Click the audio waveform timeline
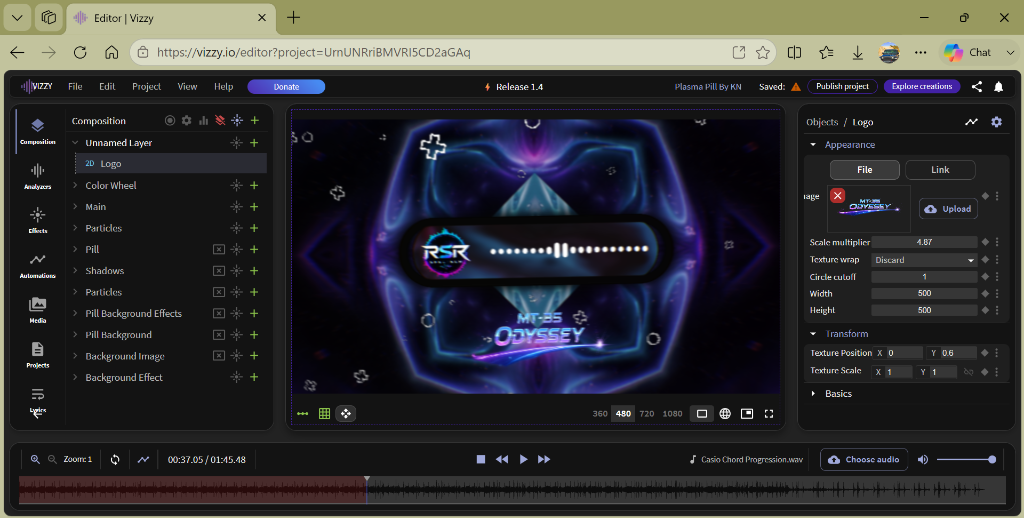1024x518 pixels. 512,490
